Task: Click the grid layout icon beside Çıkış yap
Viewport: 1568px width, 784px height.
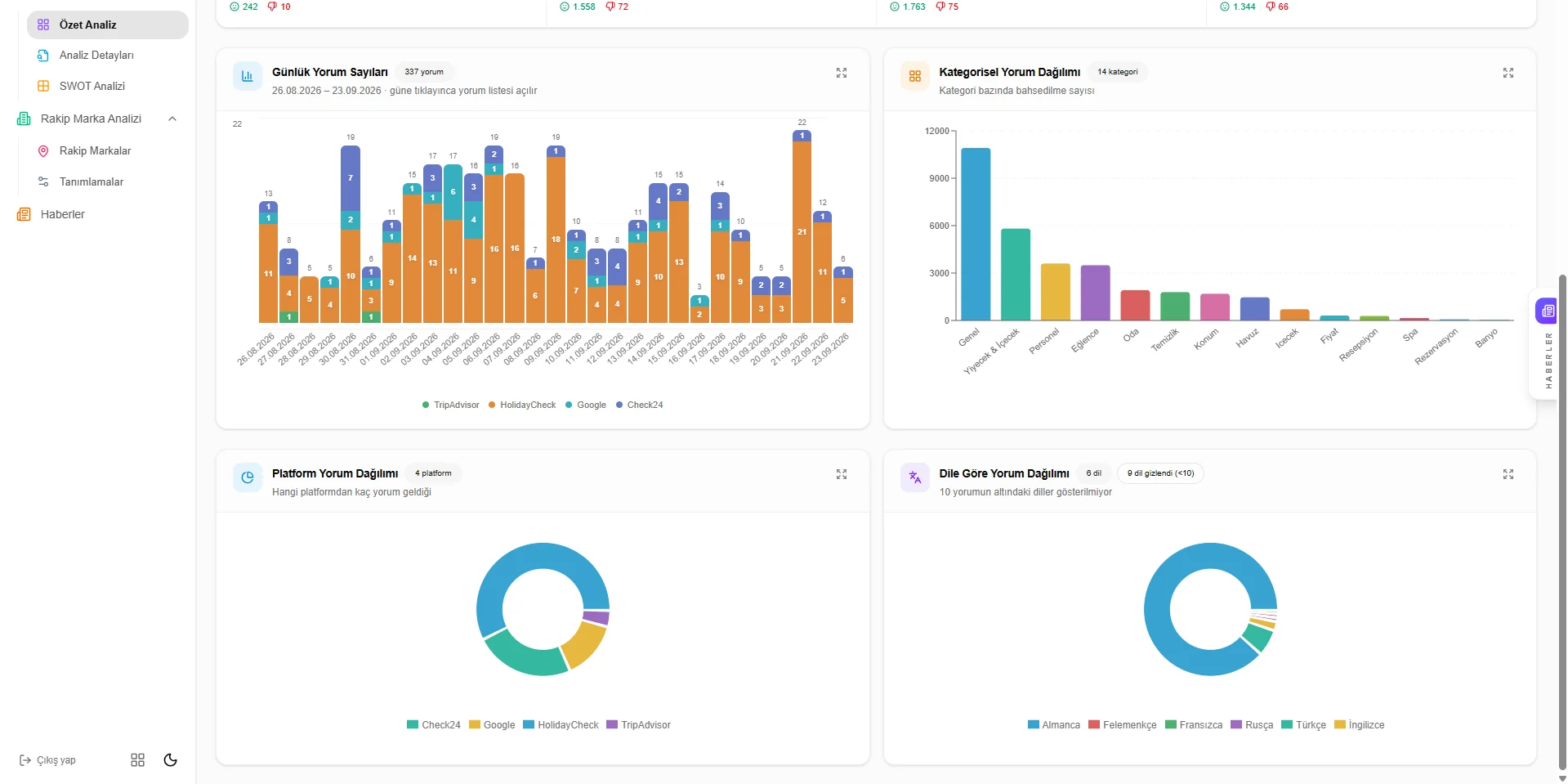Action: tap(138, 760)
